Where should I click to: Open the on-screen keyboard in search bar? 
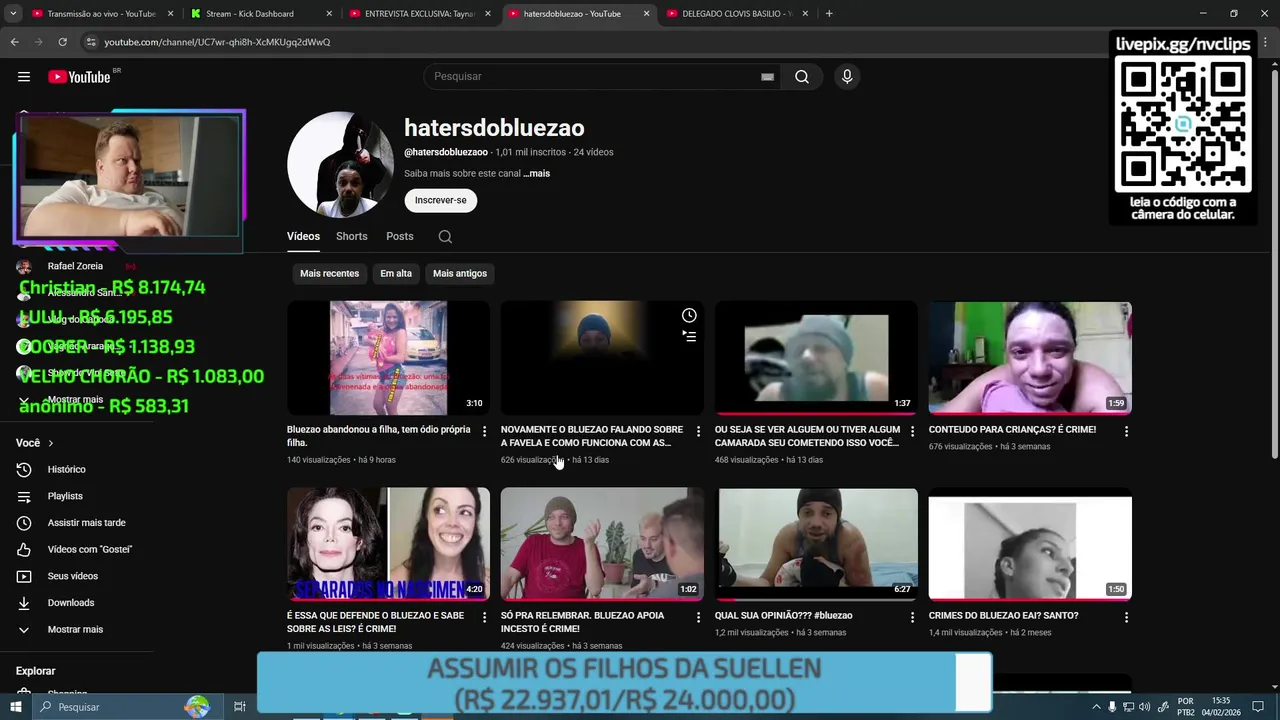point(767,77)
